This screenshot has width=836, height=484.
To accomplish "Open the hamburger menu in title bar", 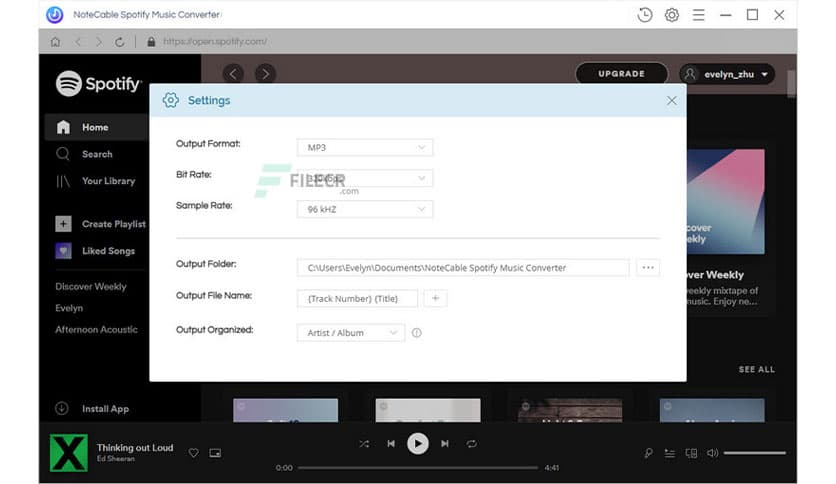I will tap(698, 15).
